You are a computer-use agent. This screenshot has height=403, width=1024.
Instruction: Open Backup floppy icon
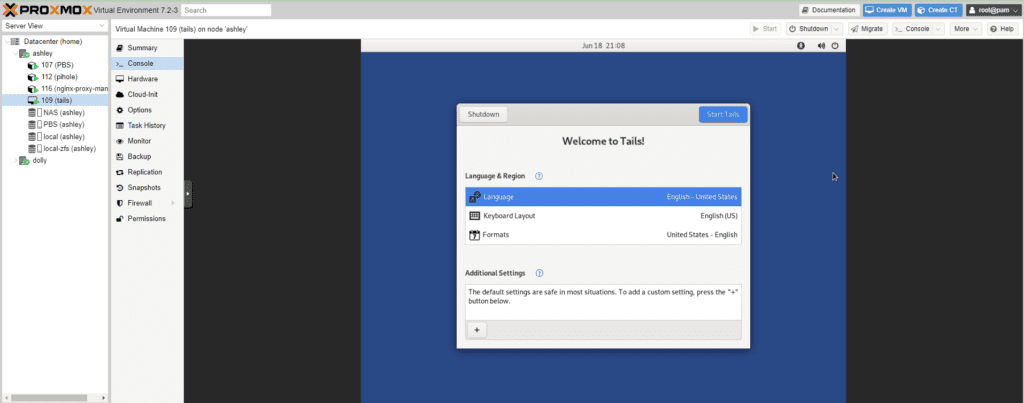tap(120, 157)
